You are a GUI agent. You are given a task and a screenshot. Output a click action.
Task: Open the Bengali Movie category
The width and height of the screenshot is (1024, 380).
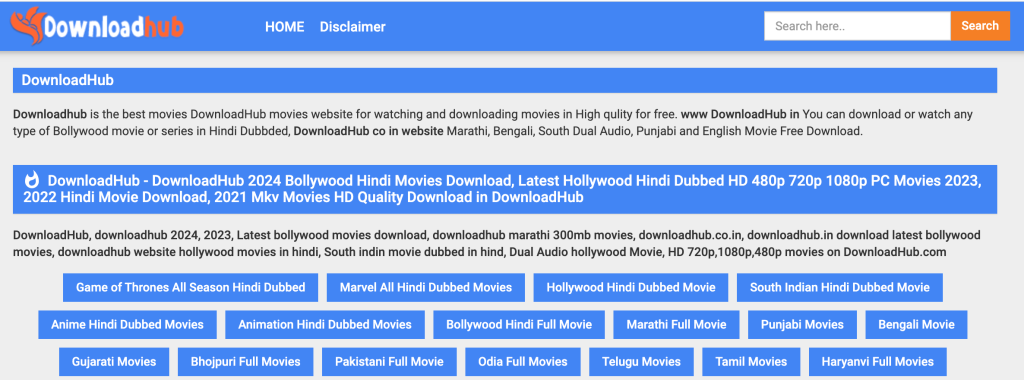pyautogui.click(x=916, y=325)
